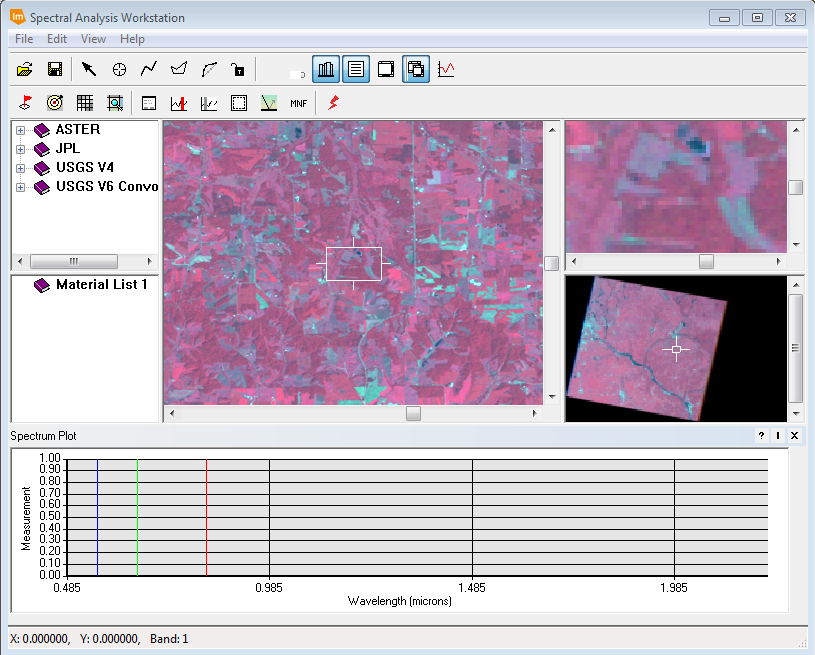Click the red lightning bolt icon
The height and width of the screenshot is (655, 815).
333,103
